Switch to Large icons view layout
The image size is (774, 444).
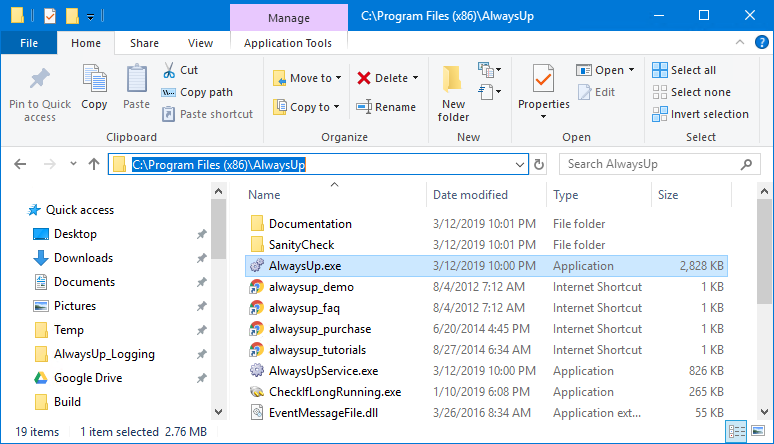[x=758, y=431]
